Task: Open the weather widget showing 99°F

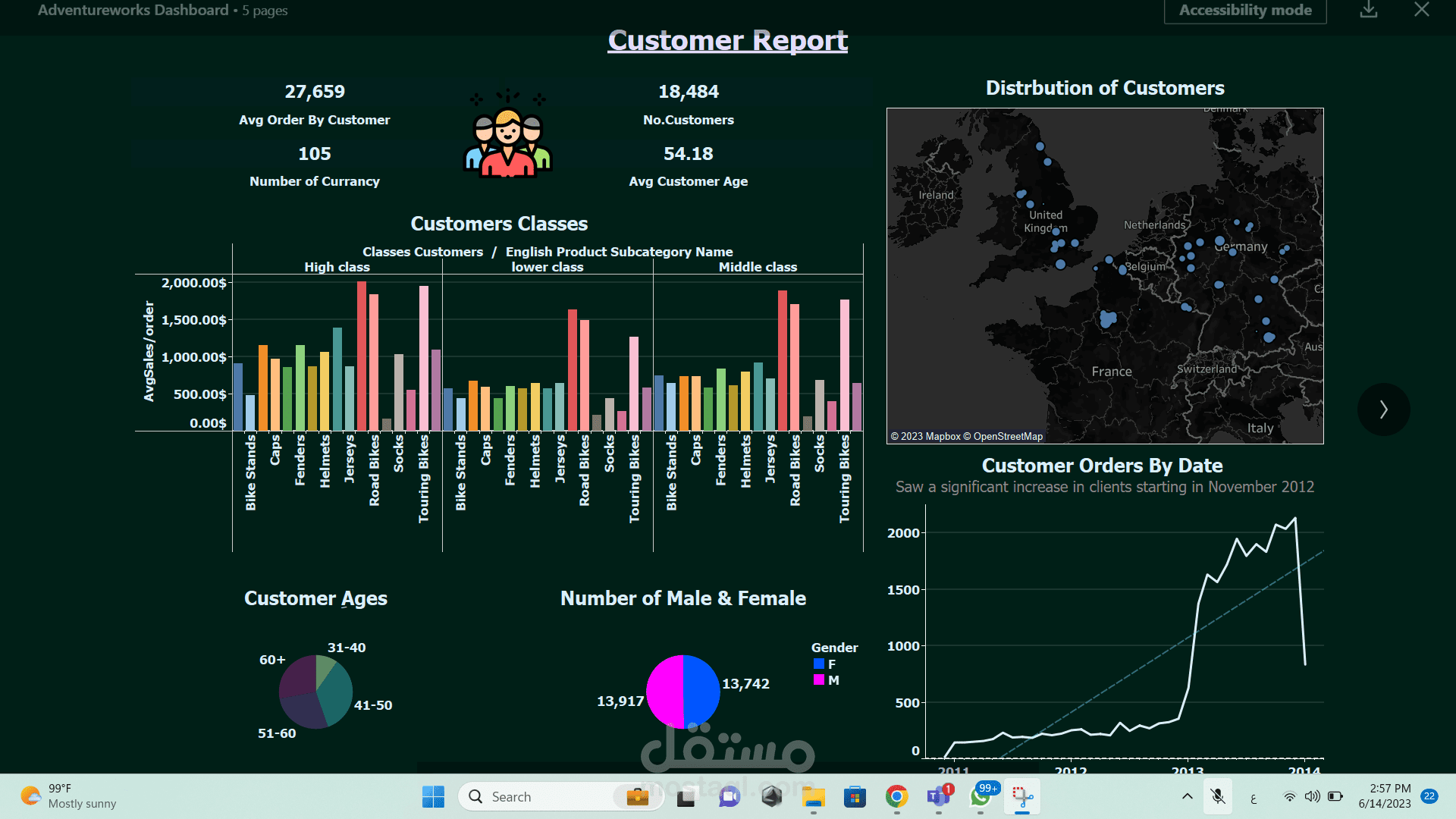Action: click(68, 796)
